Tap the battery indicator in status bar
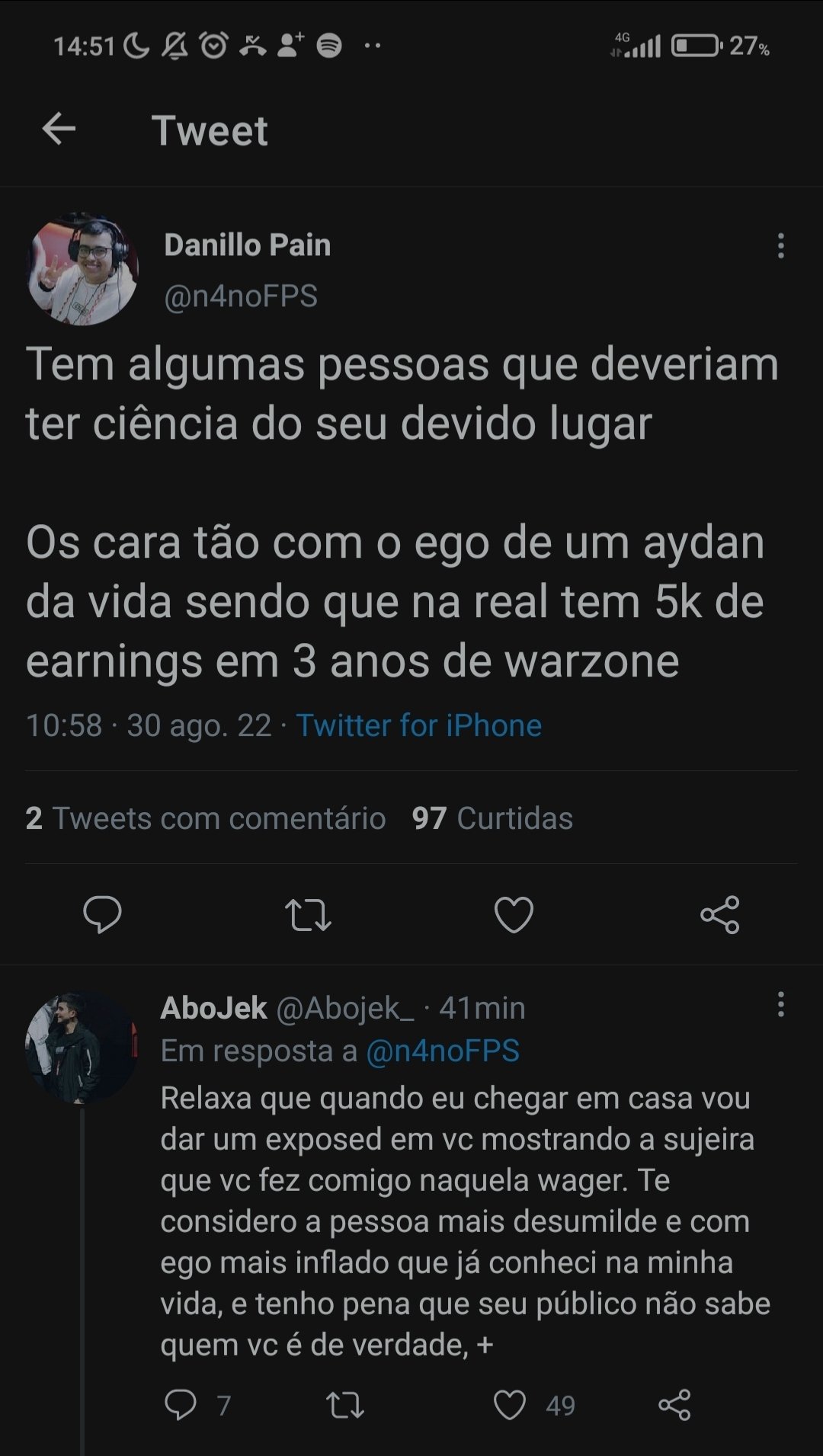 697,46
